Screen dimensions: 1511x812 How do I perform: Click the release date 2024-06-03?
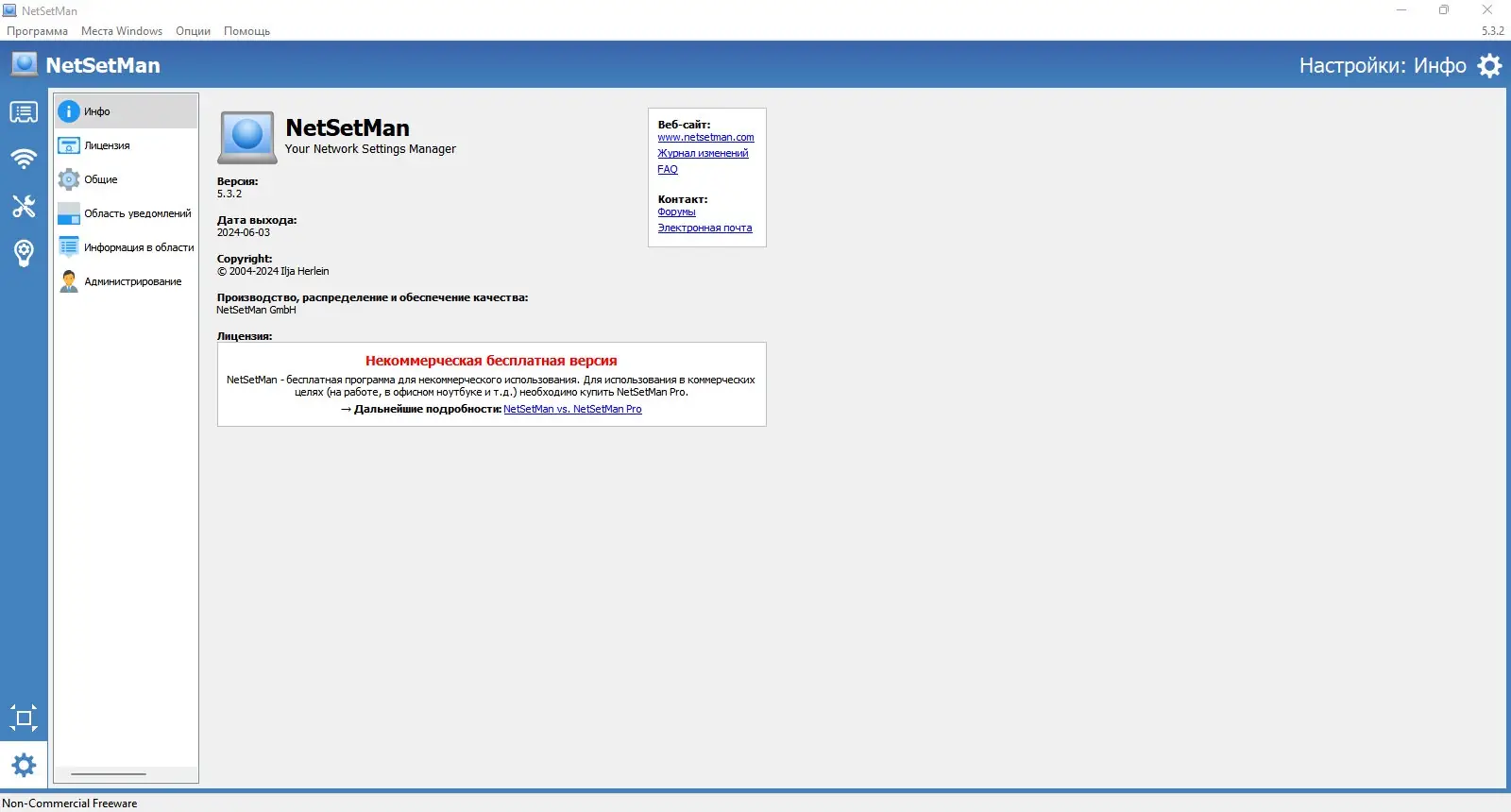point(244,232)
